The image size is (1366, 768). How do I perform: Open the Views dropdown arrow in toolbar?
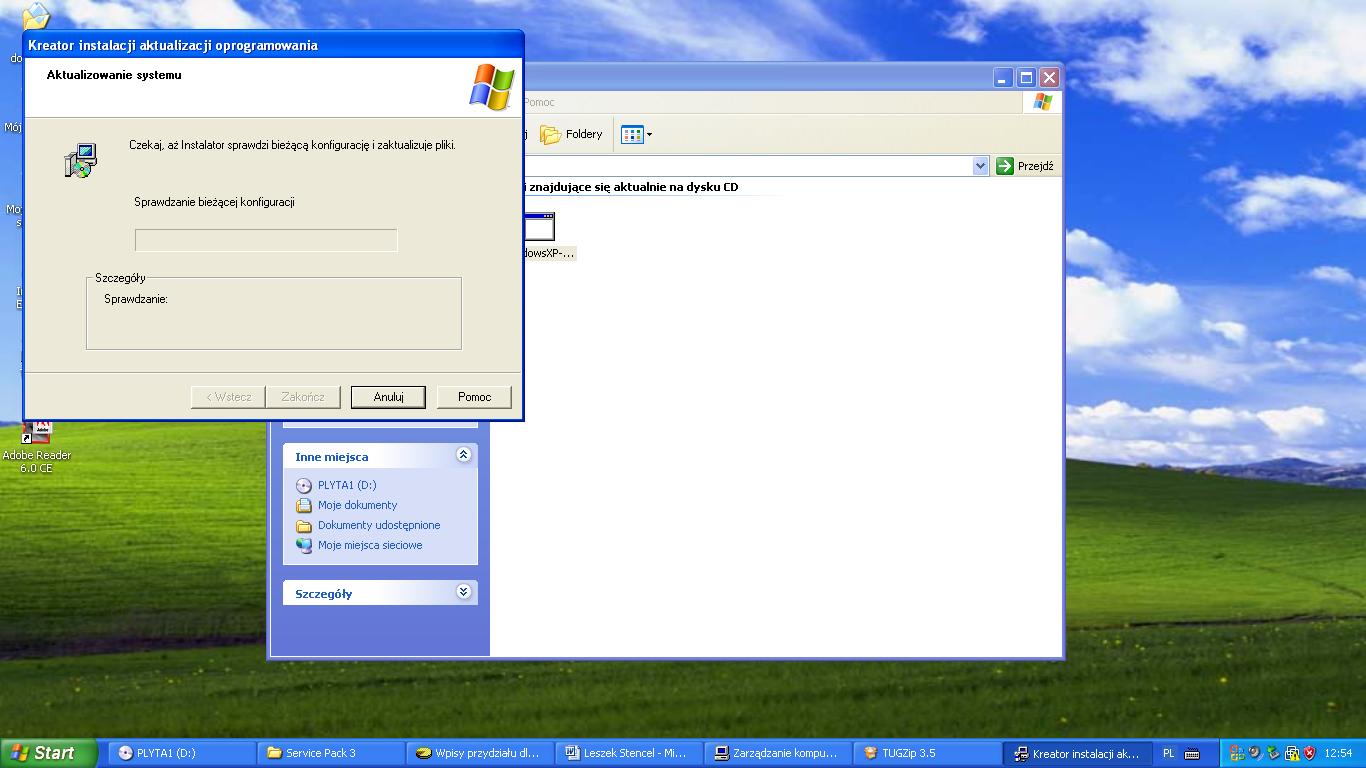click(649, 134)
